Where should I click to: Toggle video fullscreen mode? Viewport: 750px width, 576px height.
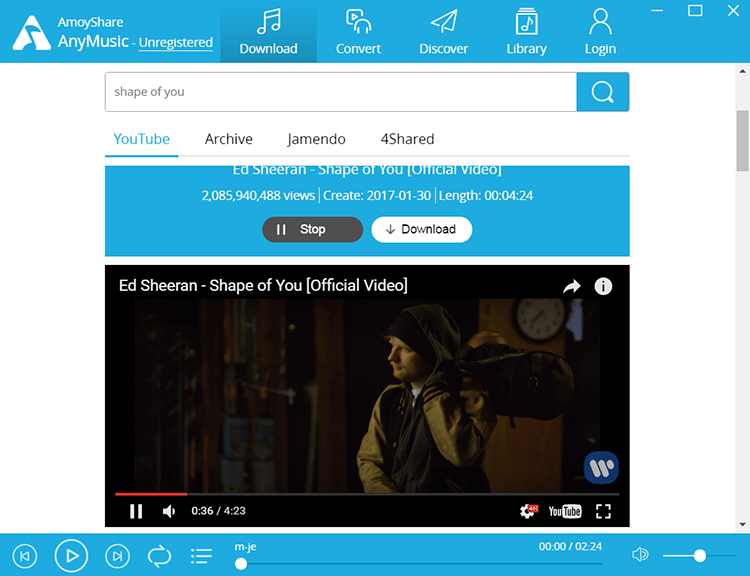[604, 511]
